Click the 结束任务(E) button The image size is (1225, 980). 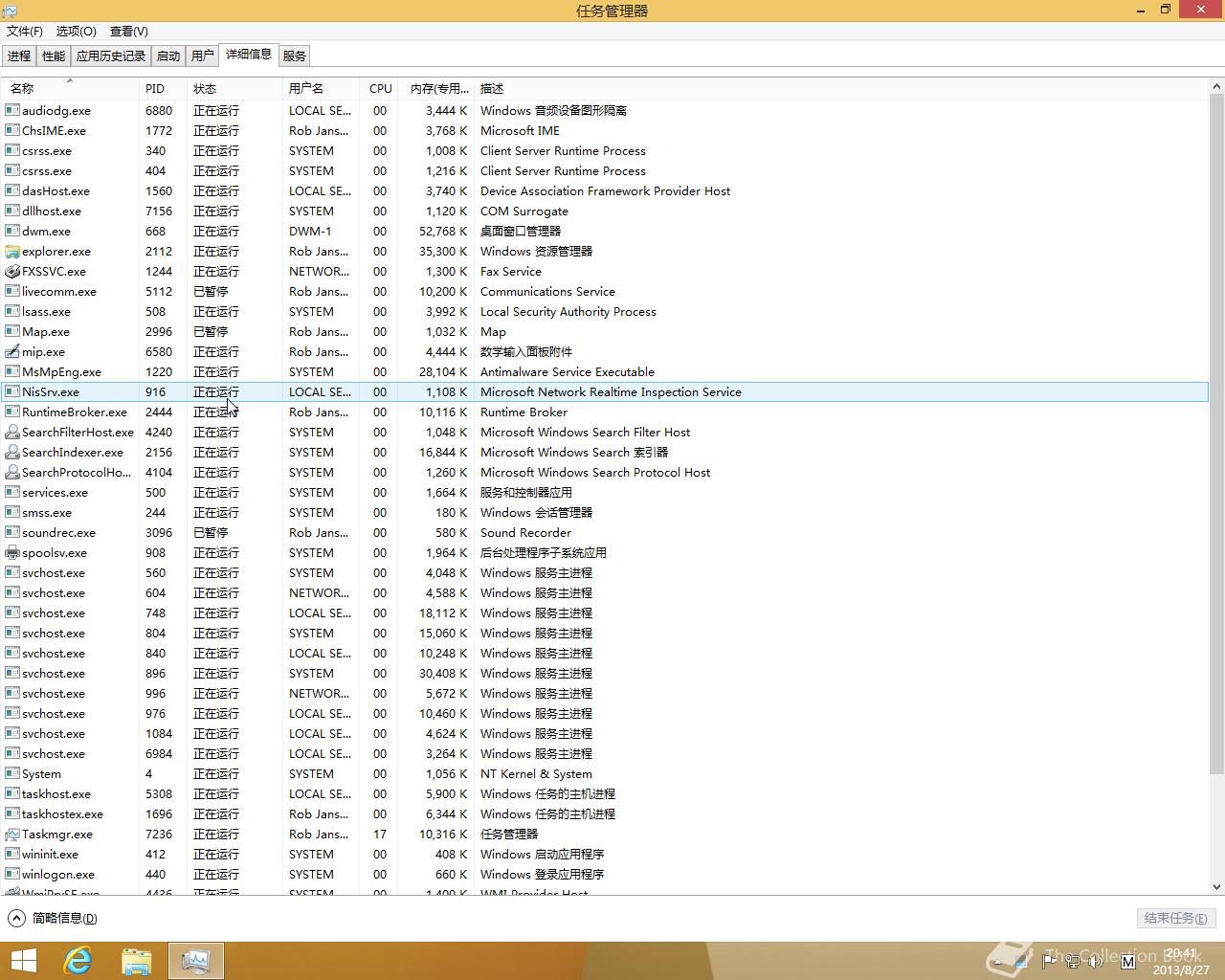coord(1175,918)
